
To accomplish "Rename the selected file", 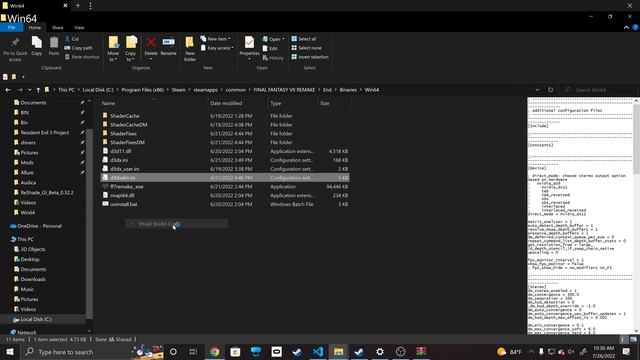I will 168,47.
